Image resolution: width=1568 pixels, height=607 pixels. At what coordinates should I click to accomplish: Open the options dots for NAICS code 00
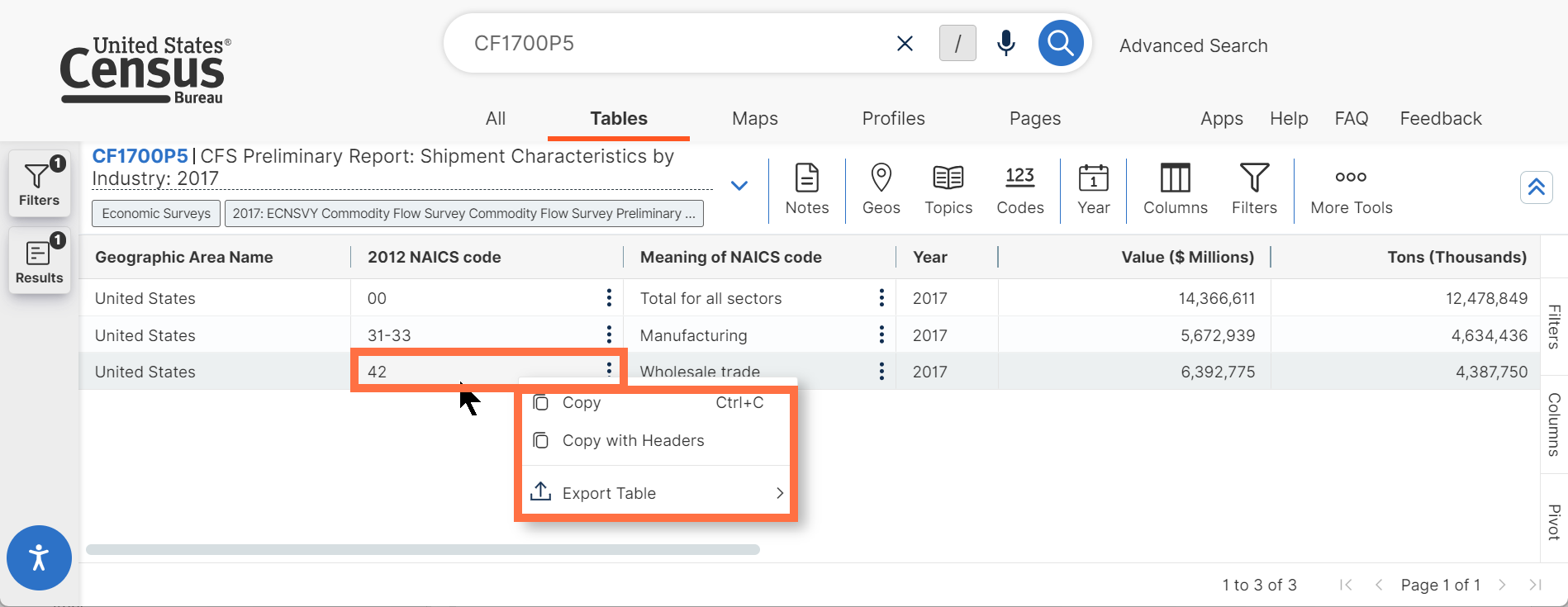[609, 297]
